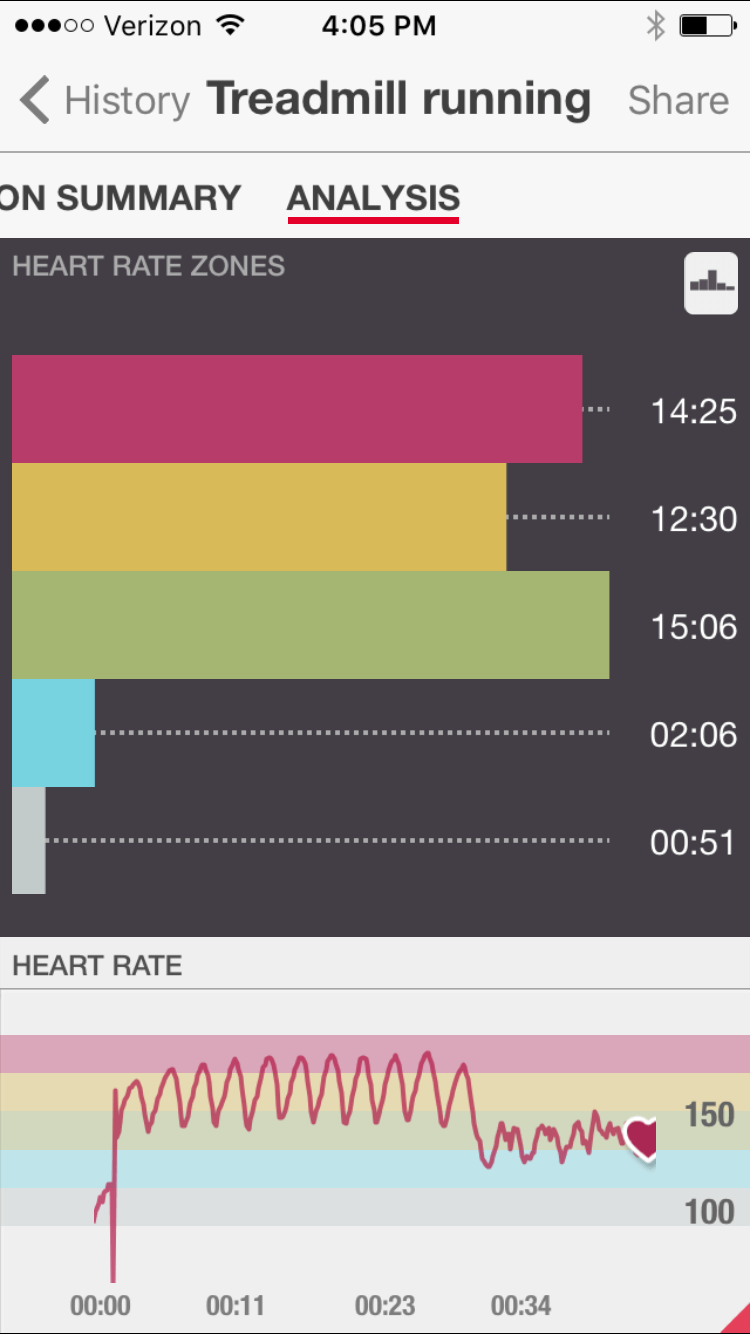
Task: Switch to the ANALYSIS tab
Action: (372, 198)
